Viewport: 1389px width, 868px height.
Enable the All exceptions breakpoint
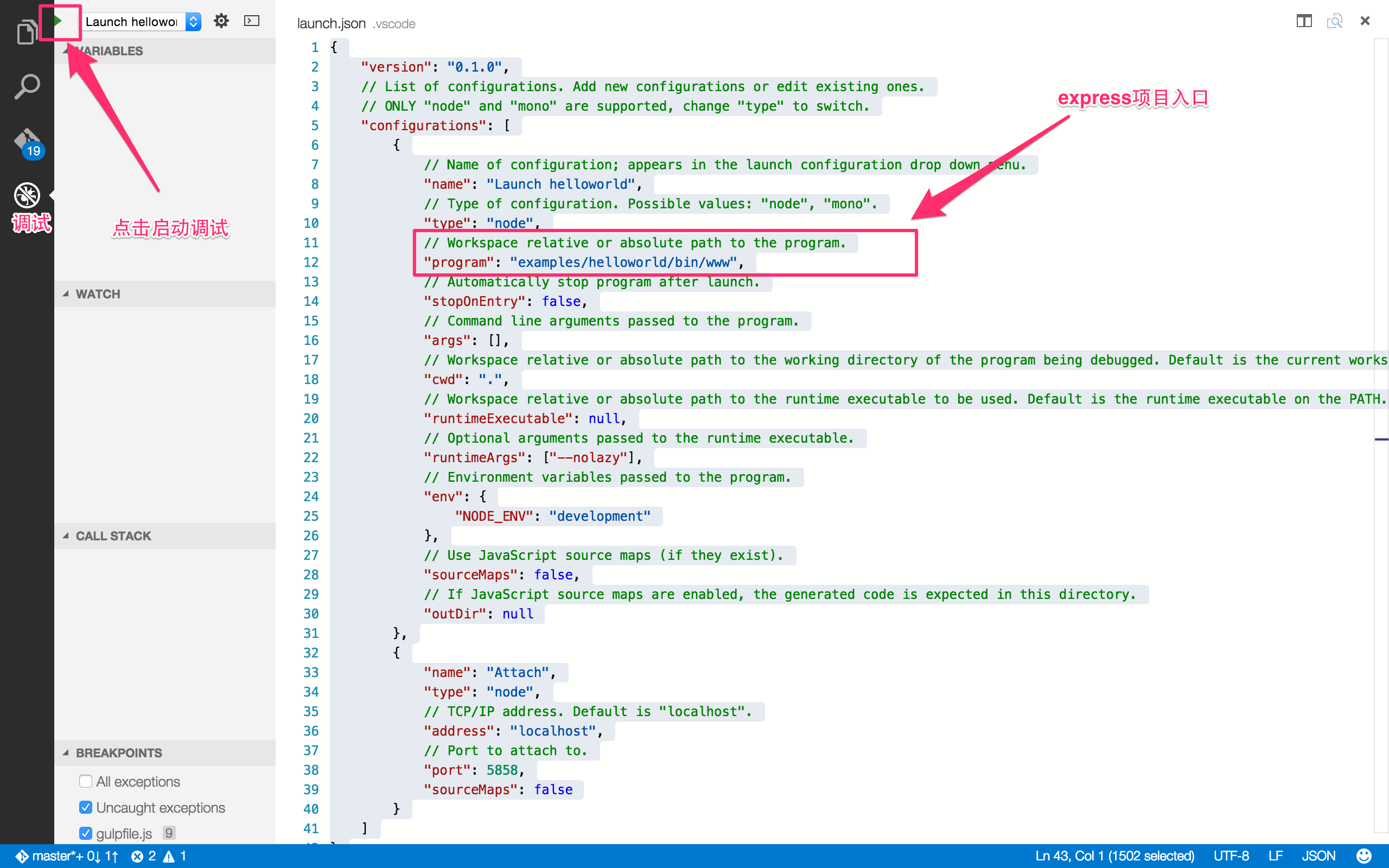(86, 781)
